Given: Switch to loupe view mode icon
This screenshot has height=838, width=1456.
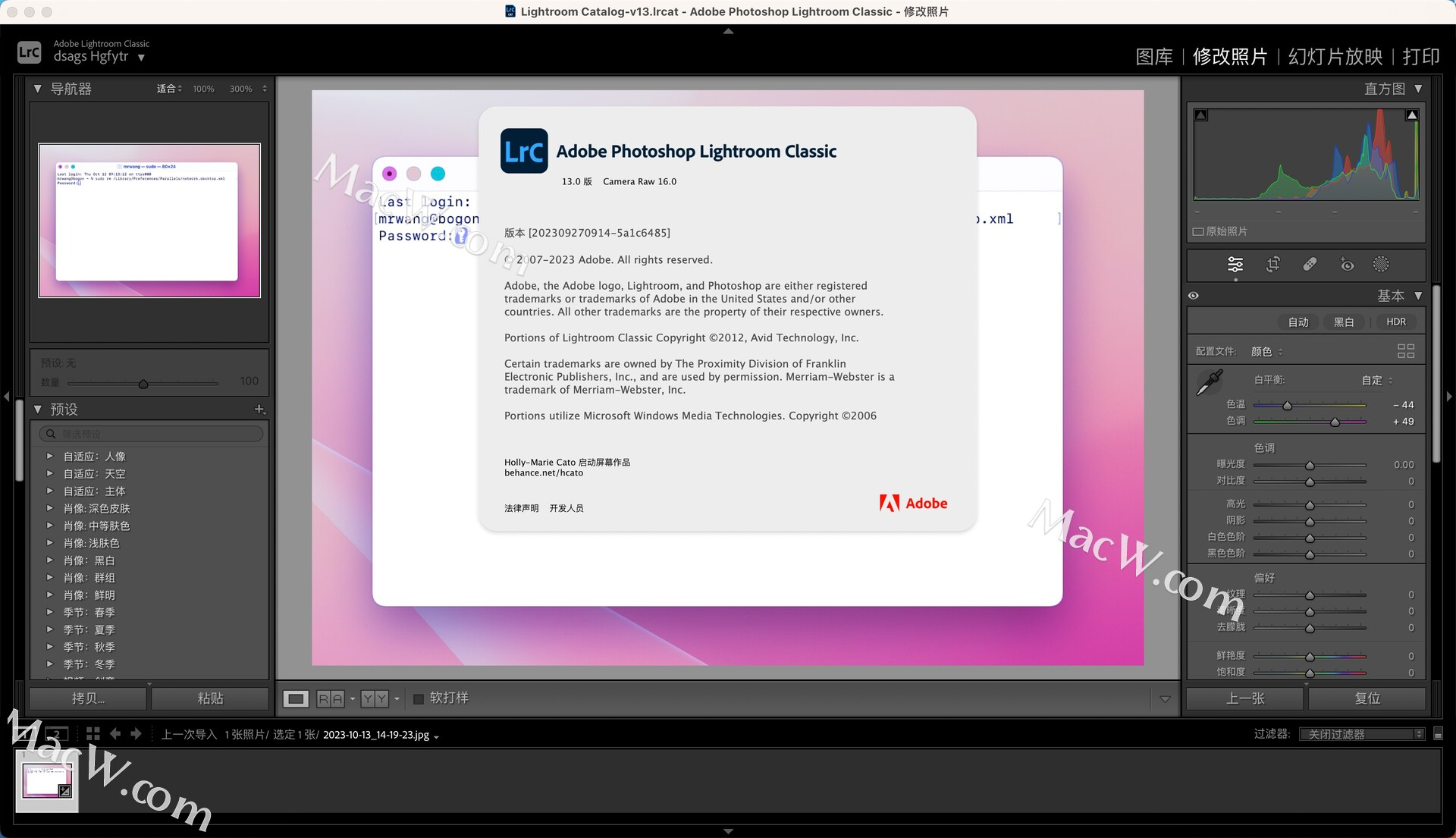Looking at the screenshot, I should [x=296, y=698].
